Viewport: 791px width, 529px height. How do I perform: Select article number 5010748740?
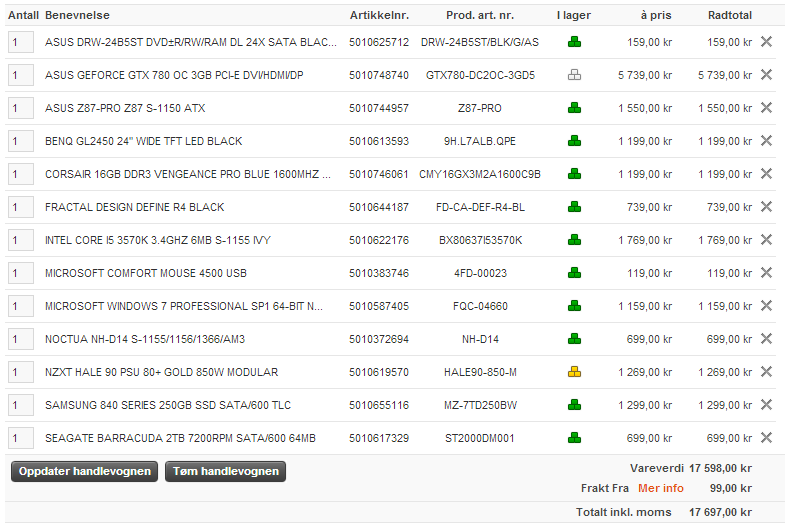tap(379, 75)
